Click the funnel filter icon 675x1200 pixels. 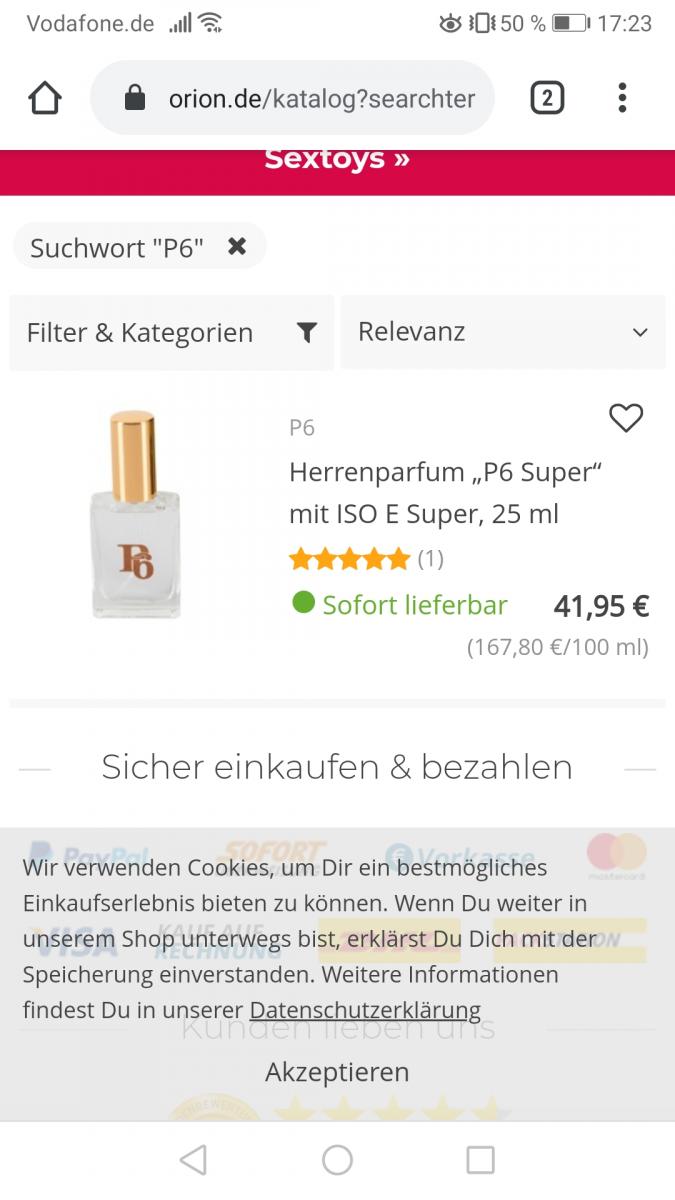[307, 333]
